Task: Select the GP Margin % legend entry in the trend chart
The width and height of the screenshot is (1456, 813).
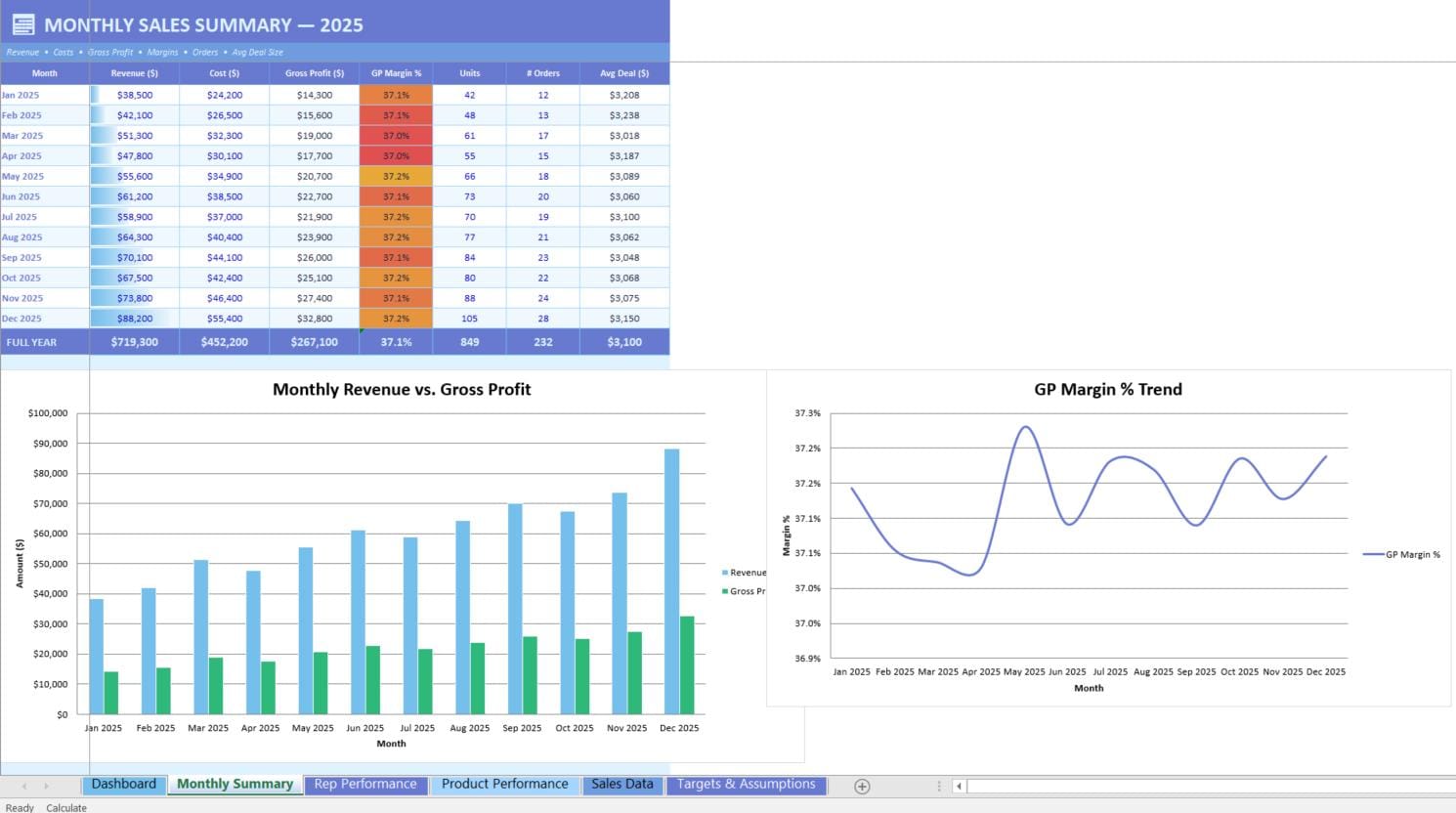Action: 1402,554
